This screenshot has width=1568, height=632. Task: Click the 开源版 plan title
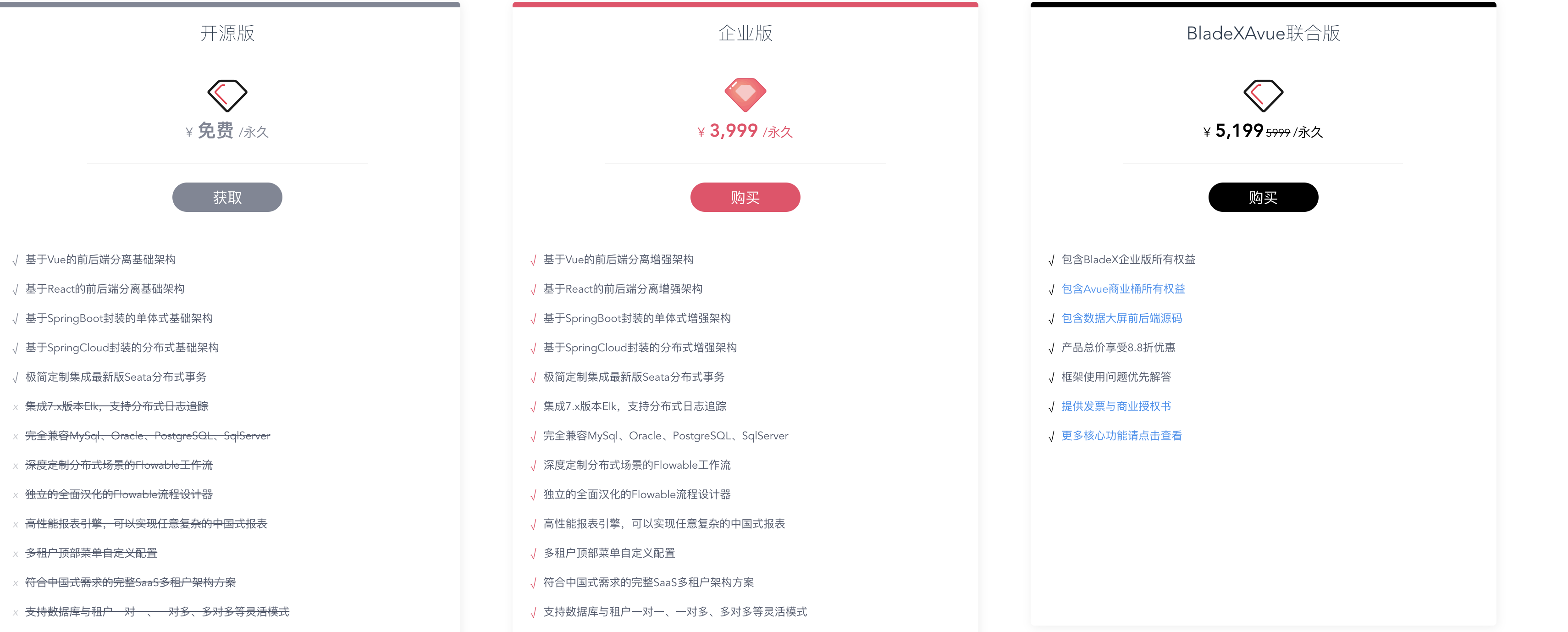[227, 33]
